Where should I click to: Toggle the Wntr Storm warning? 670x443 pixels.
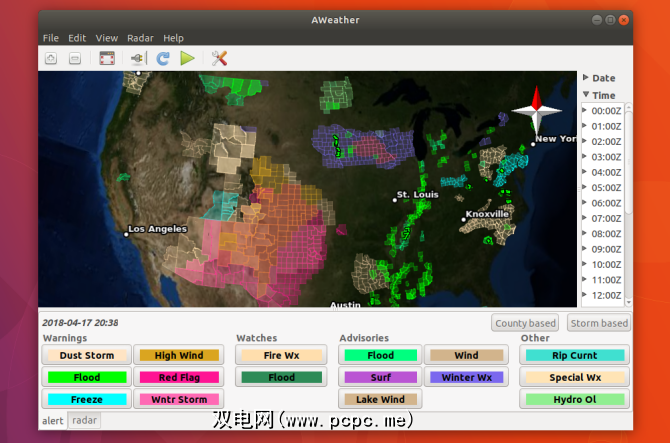[179, 399]
